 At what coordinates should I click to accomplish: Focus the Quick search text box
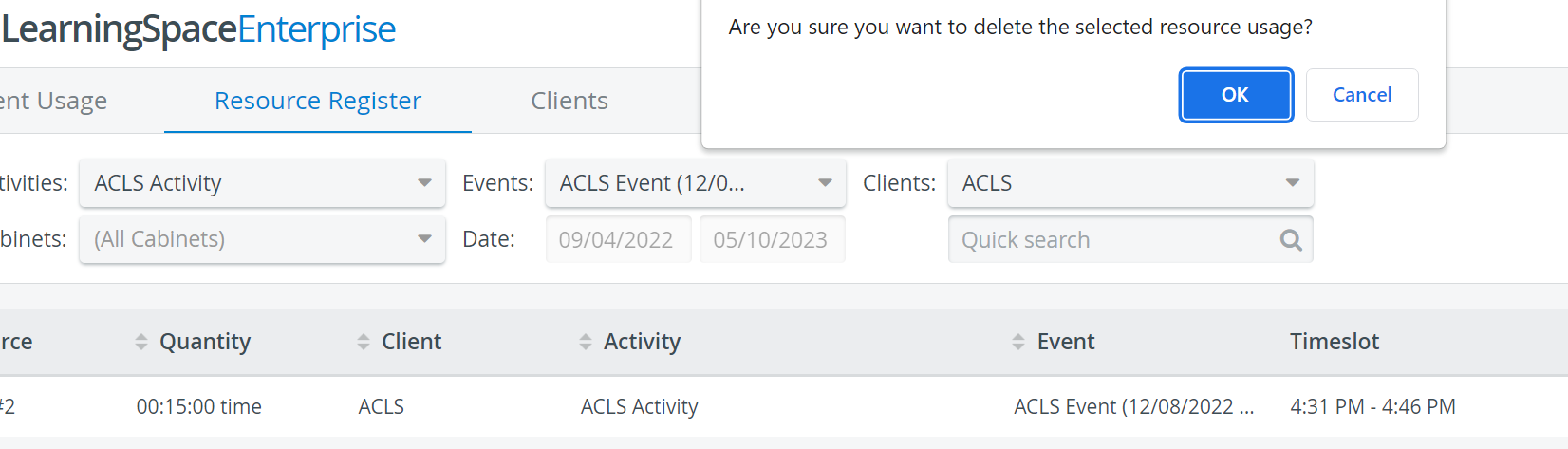[x=1116, y=240]
